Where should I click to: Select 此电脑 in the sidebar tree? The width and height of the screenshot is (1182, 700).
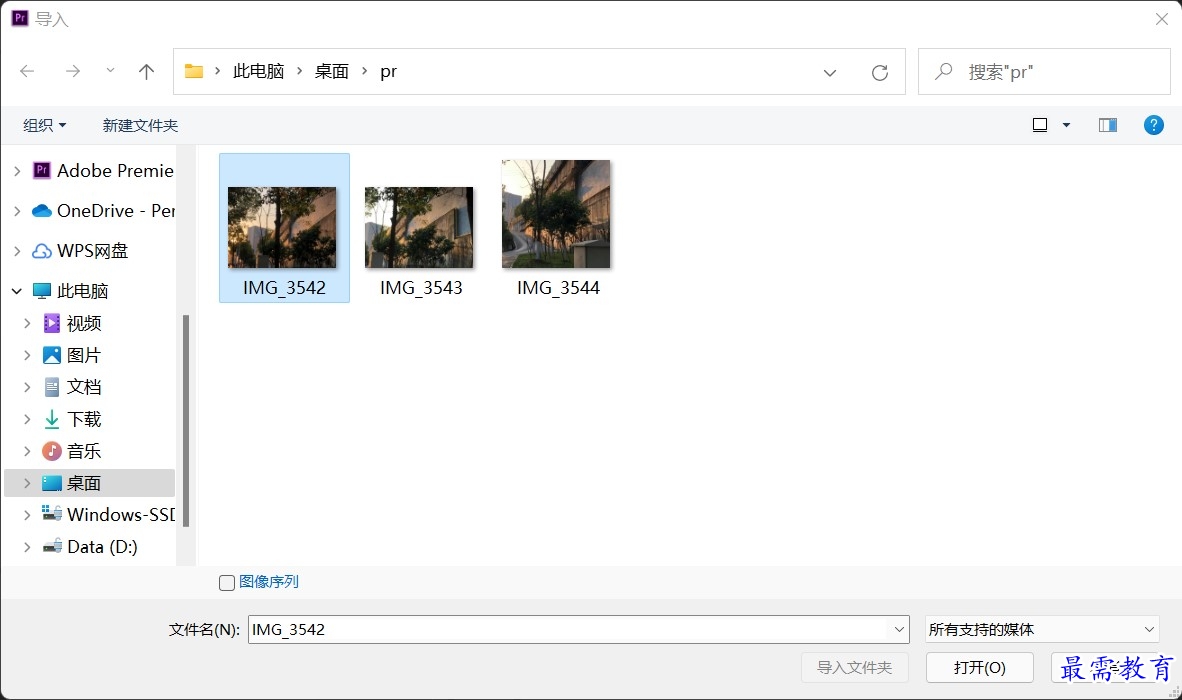(x=72, y=291)
